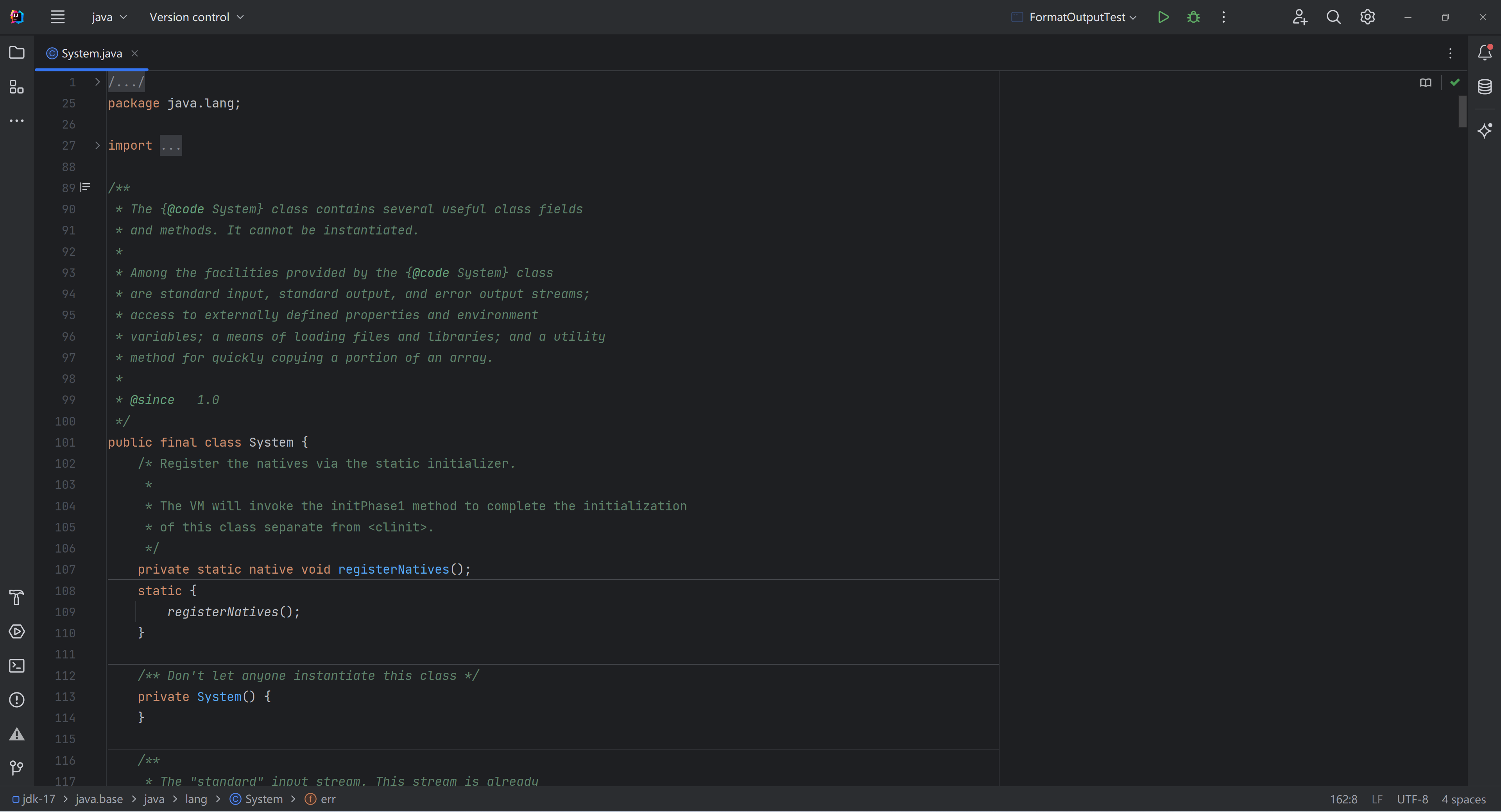Viewport: 1501px width, 812px height.
Task: Click line number 101 in the gutter
Action: coord(64,442)
